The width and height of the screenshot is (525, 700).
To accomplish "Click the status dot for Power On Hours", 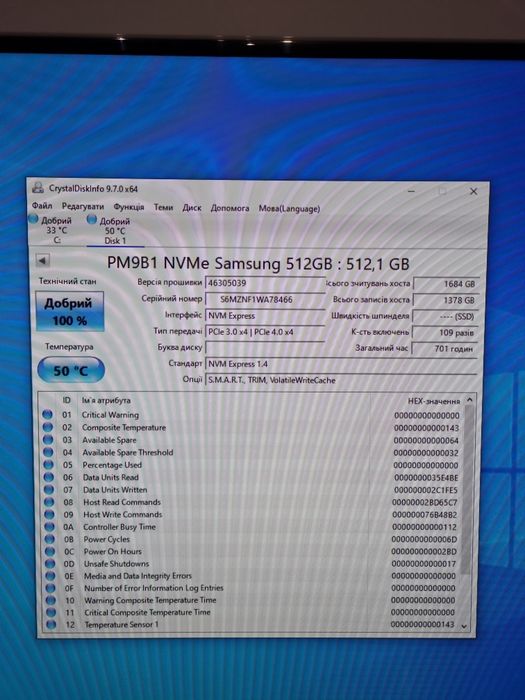I will click(x=50, y=551).
